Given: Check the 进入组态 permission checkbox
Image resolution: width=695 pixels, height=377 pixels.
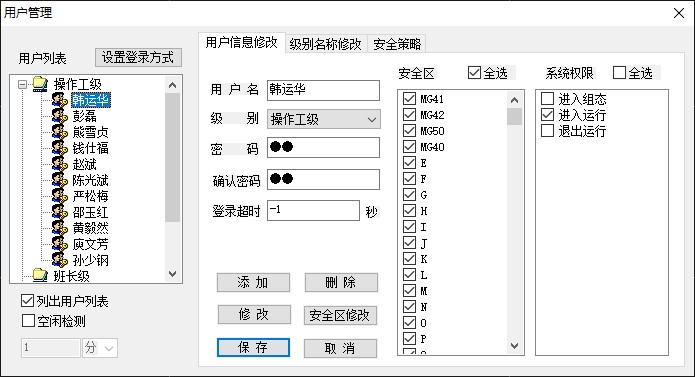Looking at the screenshot, I should pyautogui.click(x=548, y=98).
